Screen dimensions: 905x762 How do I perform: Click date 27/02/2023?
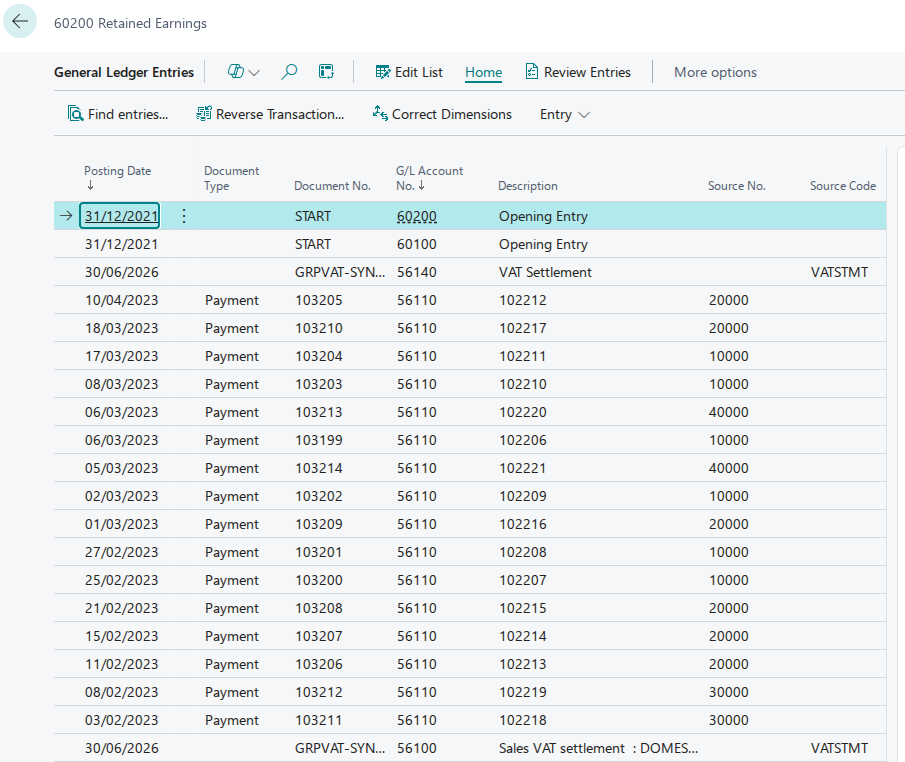121,552
